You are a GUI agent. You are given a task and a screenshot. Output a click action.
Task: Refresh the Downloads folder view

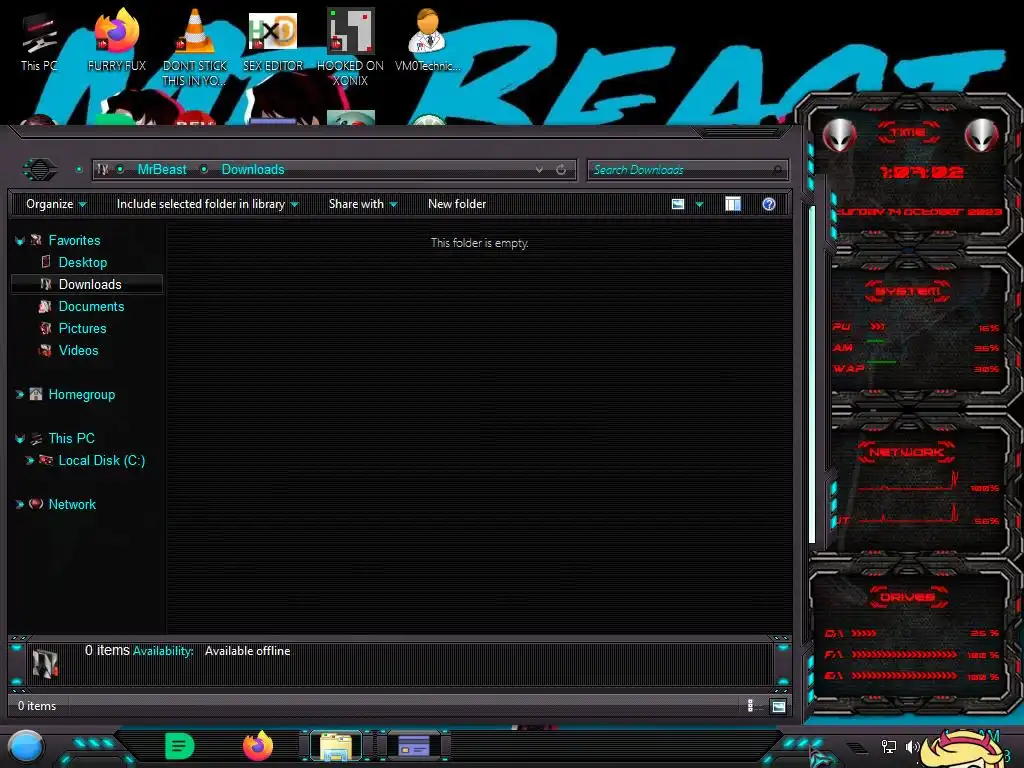[561, 170]
